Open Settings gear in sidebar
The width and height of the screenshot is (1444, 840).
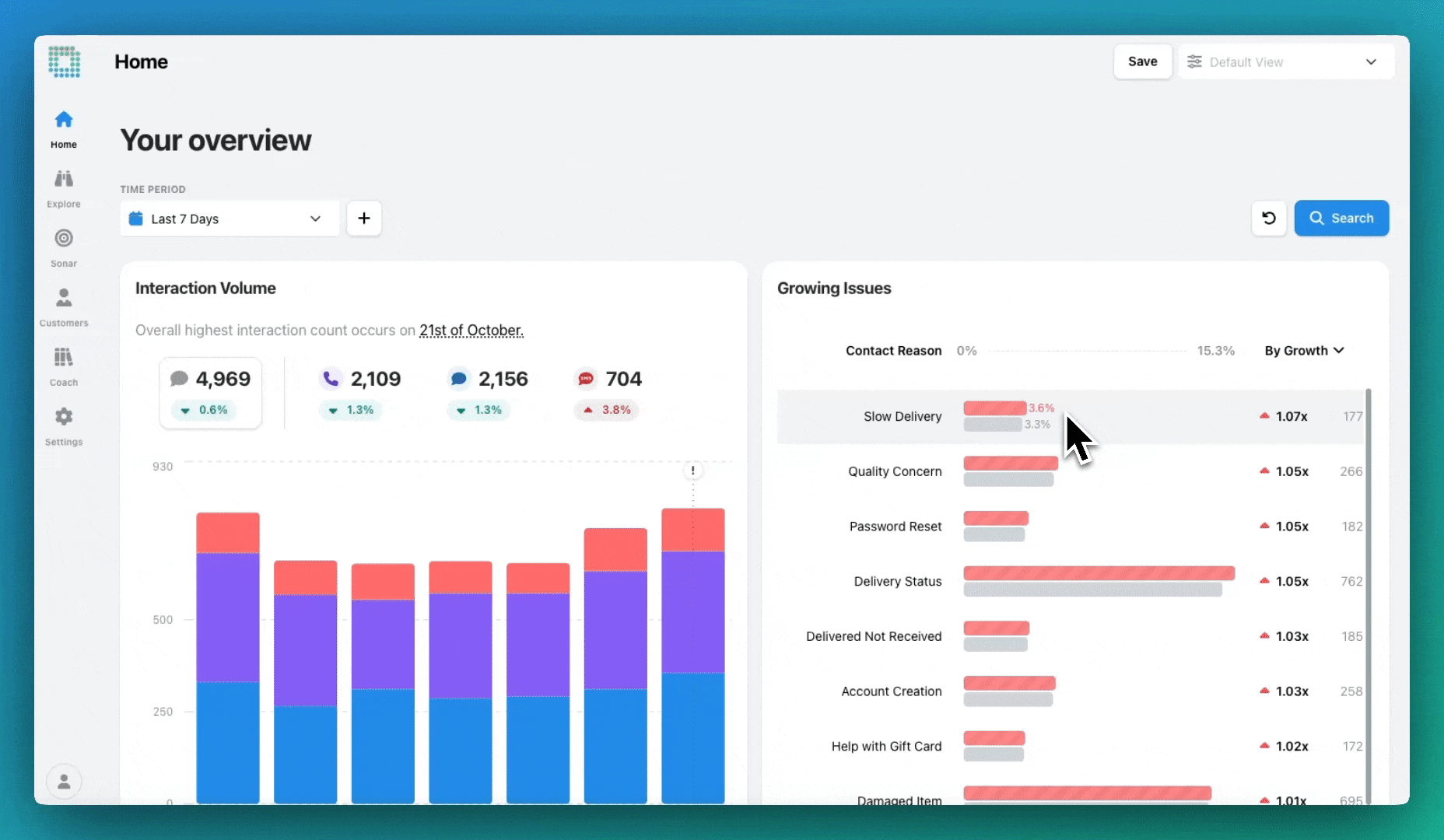click(64, 418)
